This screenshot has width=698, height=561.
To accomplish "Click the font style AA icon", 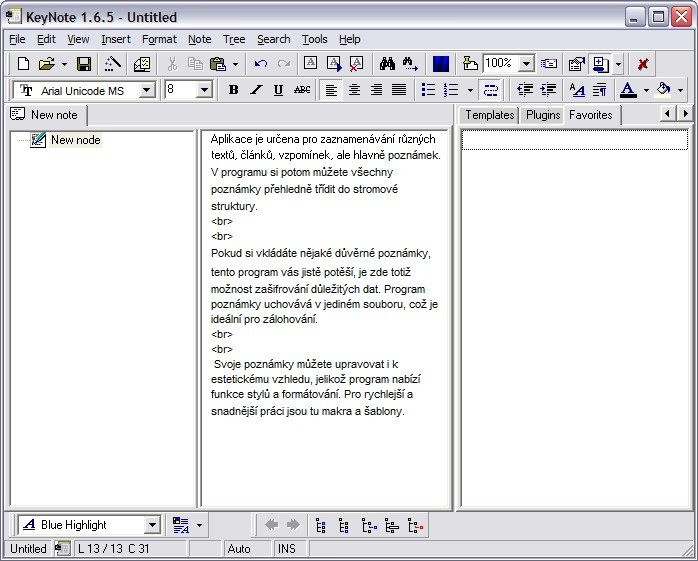I will click(x=577, y=90).
